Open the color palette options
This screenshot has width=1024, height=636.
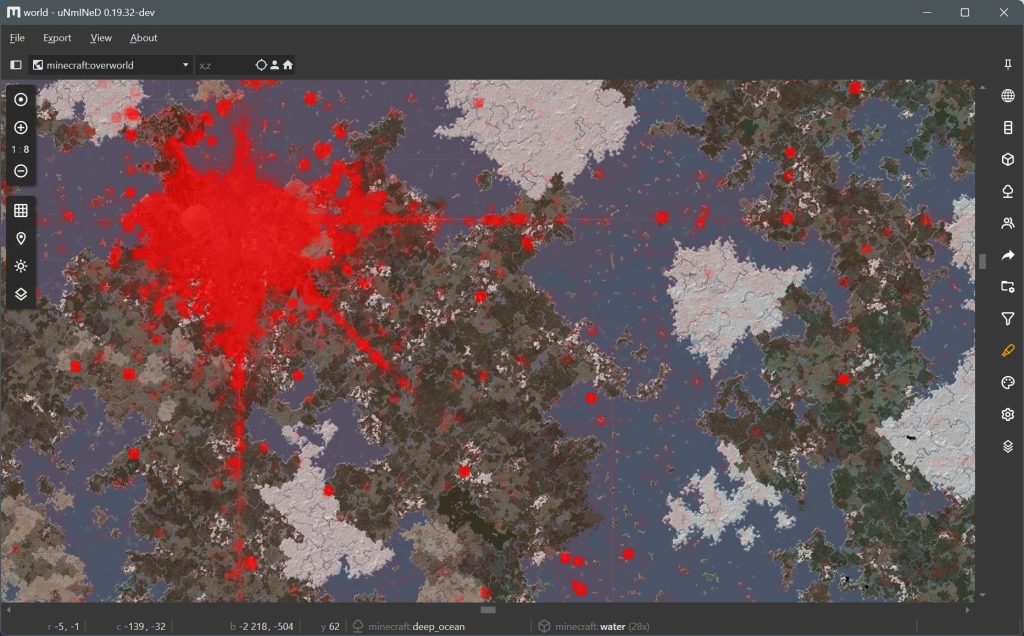(1006, 382)
